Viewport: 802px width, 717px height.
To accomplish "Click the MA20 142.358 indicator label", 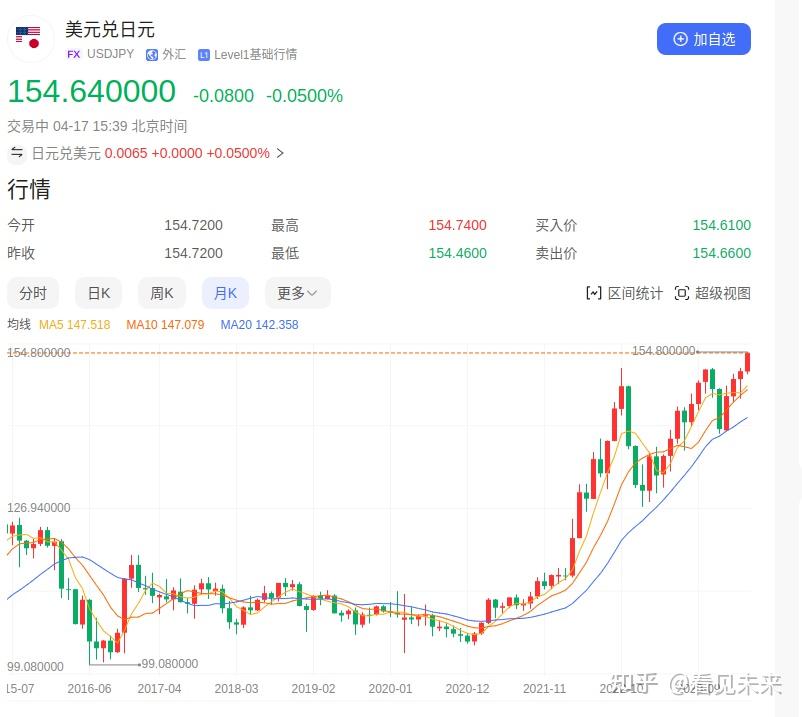I will pyautogui.click(x=259, y=325).
